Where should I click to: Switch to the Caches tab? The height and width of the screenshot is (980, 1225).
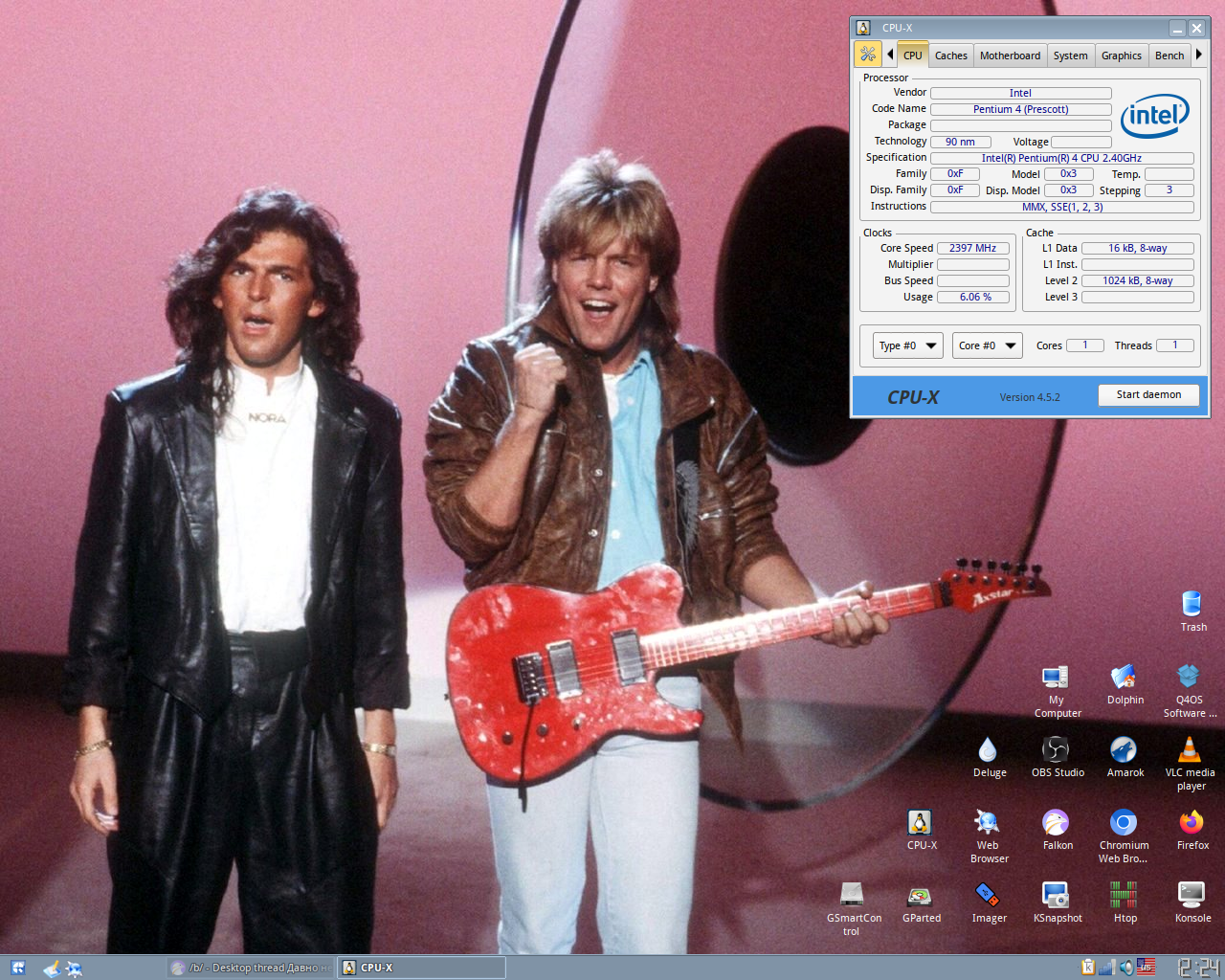950,56
